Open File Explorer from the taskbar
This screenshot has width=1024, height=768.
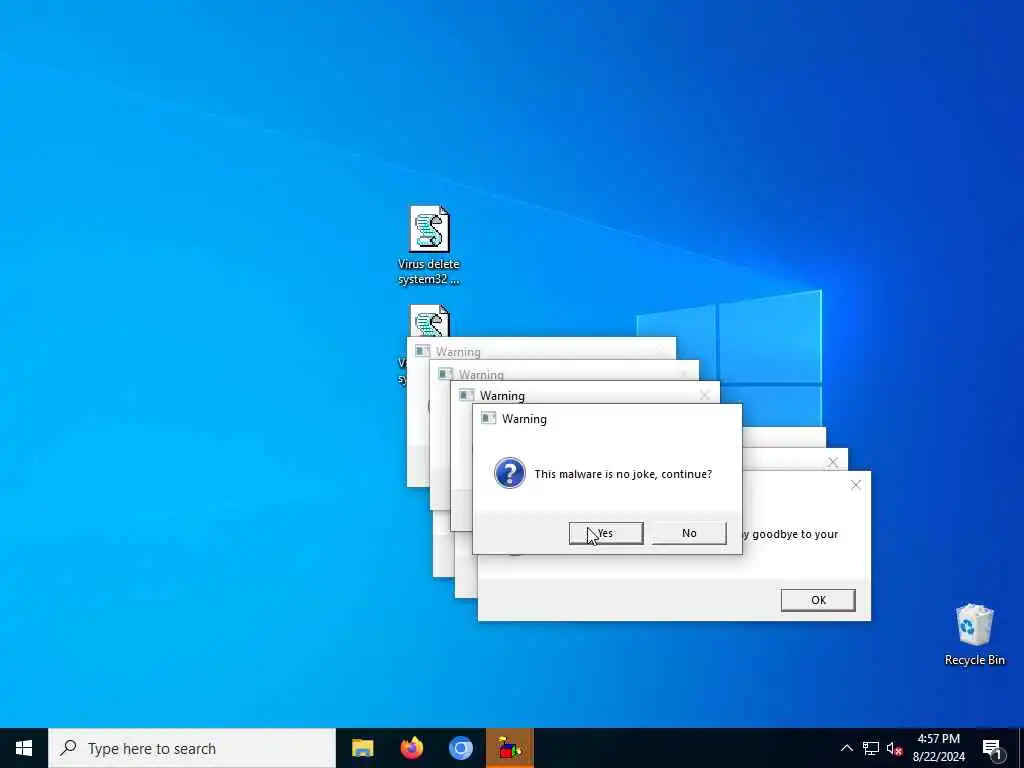pos(362,748)
